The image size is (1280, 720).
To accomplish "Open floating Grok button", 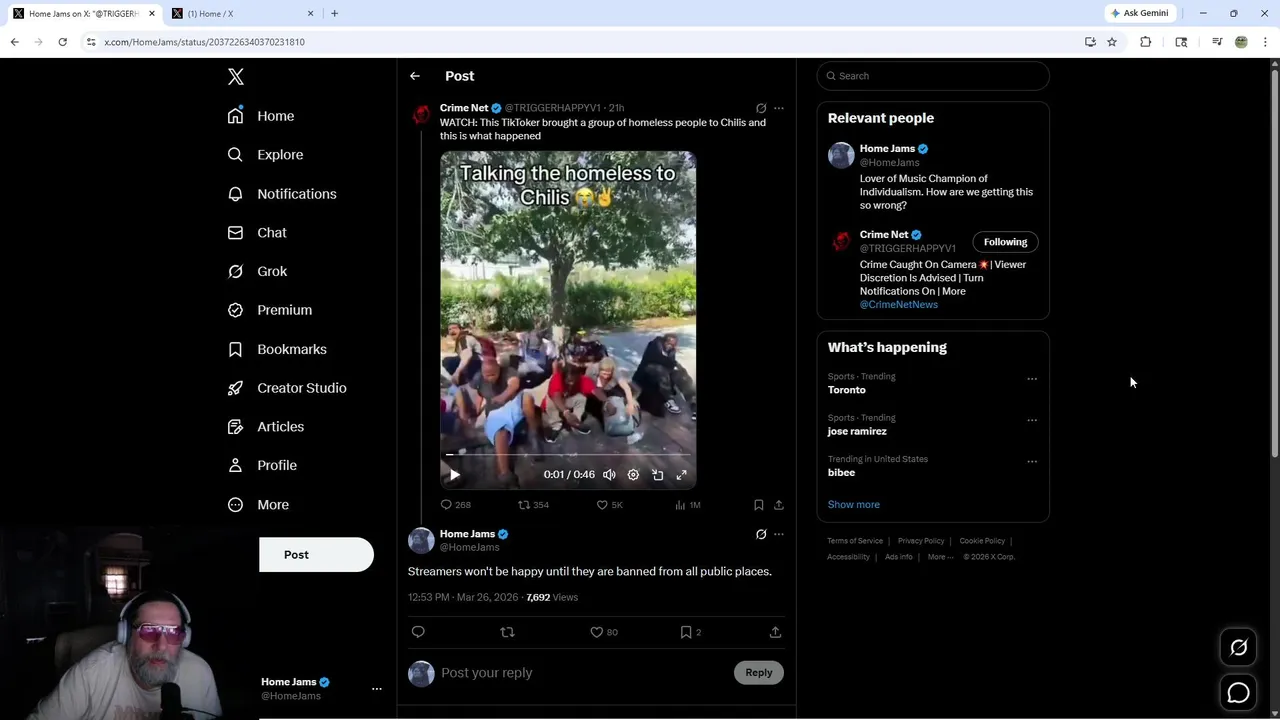I will [1238, 648].
